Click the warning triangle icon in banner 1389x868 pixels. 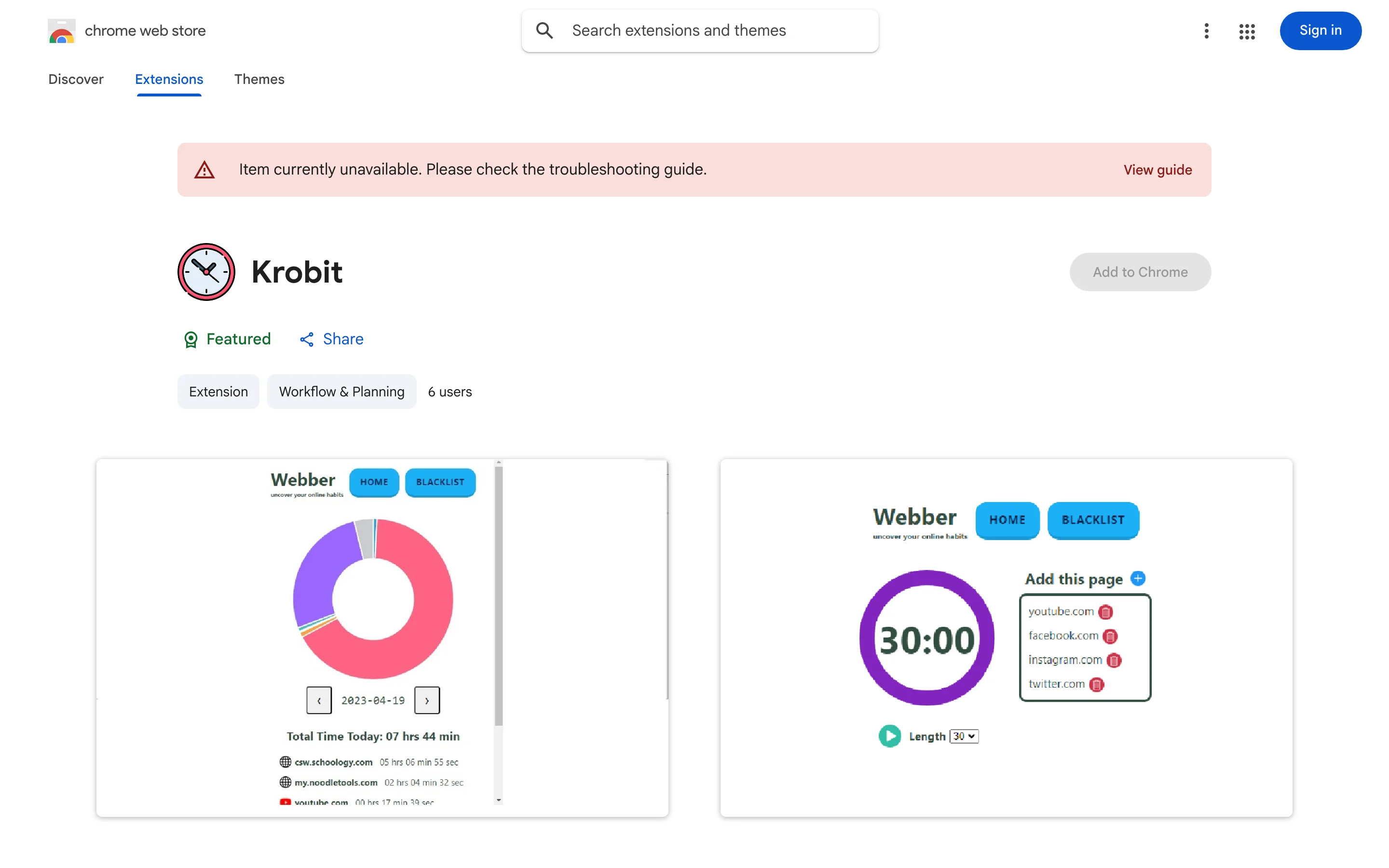204,170
